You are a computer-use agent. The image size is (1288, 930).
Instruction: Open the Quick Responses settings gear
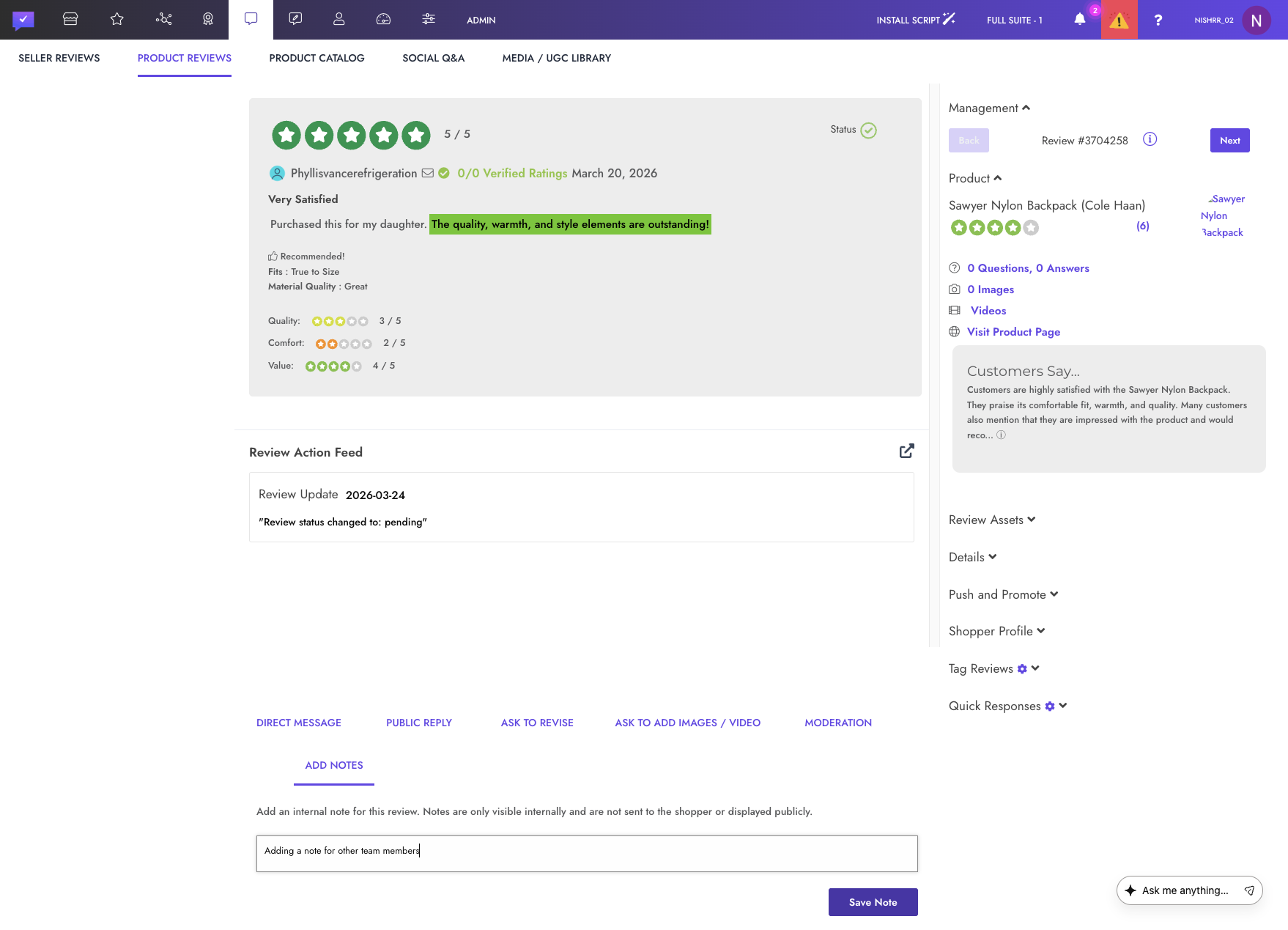(x=1050, y=706)
